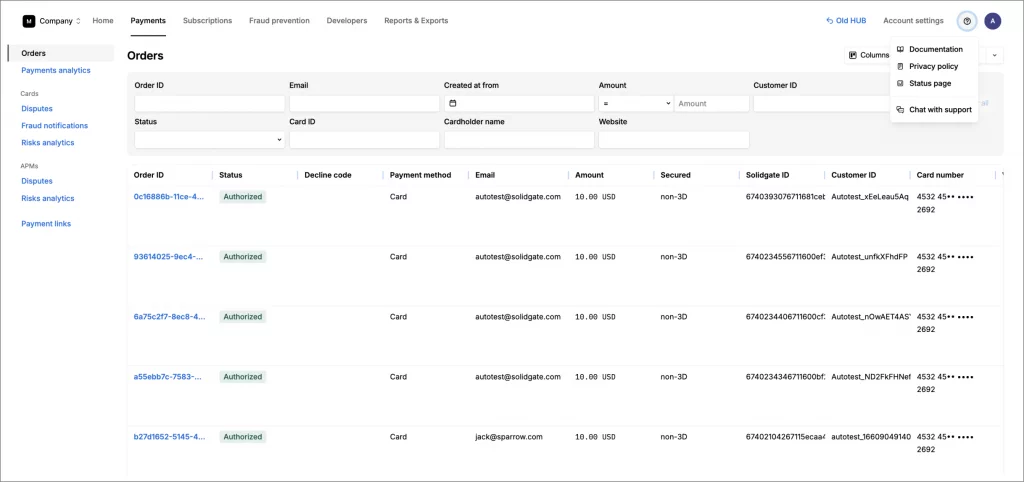
Task: Click the Decline code column header
Action: click(x=328, y=175)
